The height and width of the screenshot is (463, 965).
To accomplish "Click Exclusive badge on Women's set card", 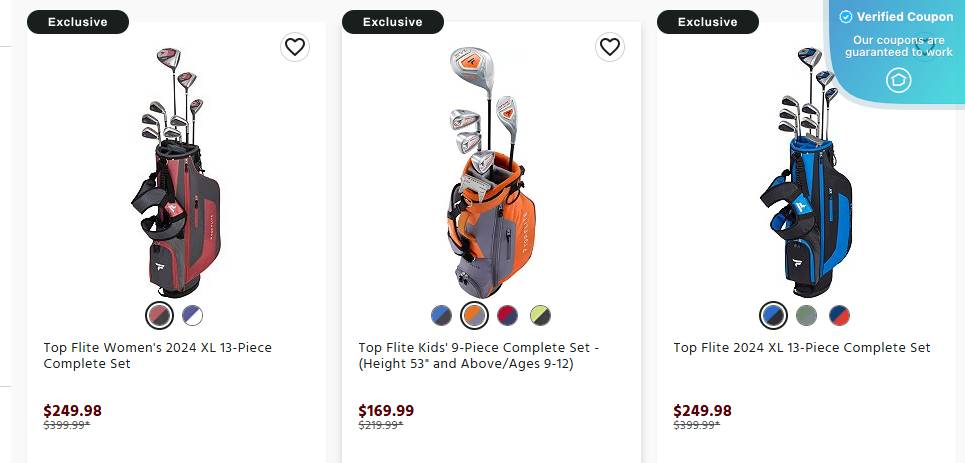I will tap(77, 22).
